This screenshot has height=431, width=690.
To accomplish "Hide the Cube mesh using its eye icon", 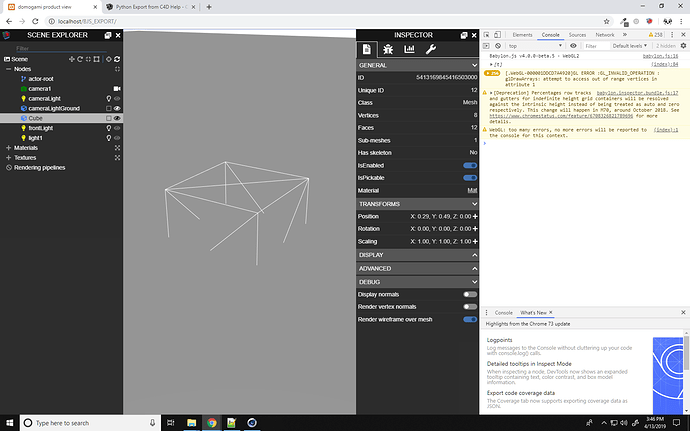I will [118, 118].
